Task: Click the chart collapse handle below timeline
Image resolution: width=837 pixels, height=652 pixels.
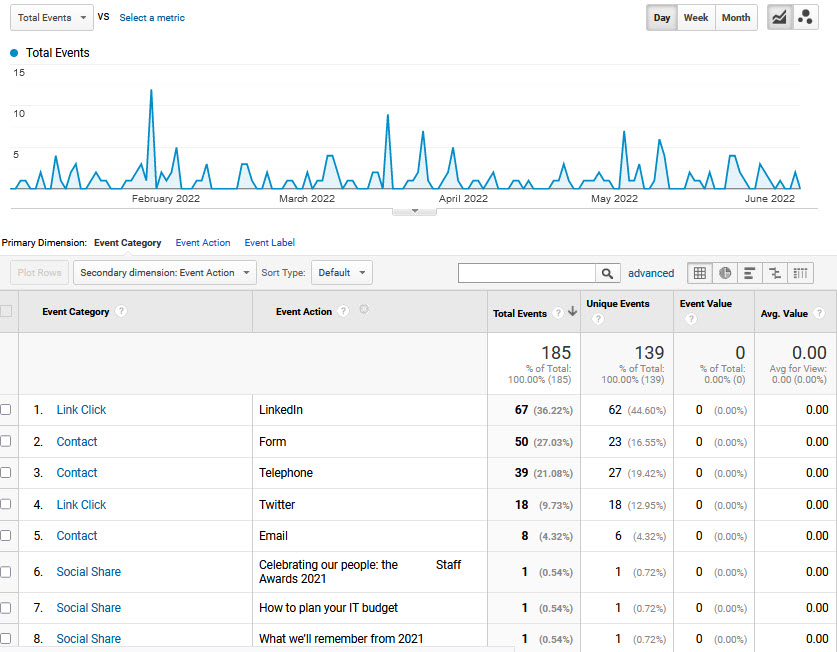Action: point(414,211)
